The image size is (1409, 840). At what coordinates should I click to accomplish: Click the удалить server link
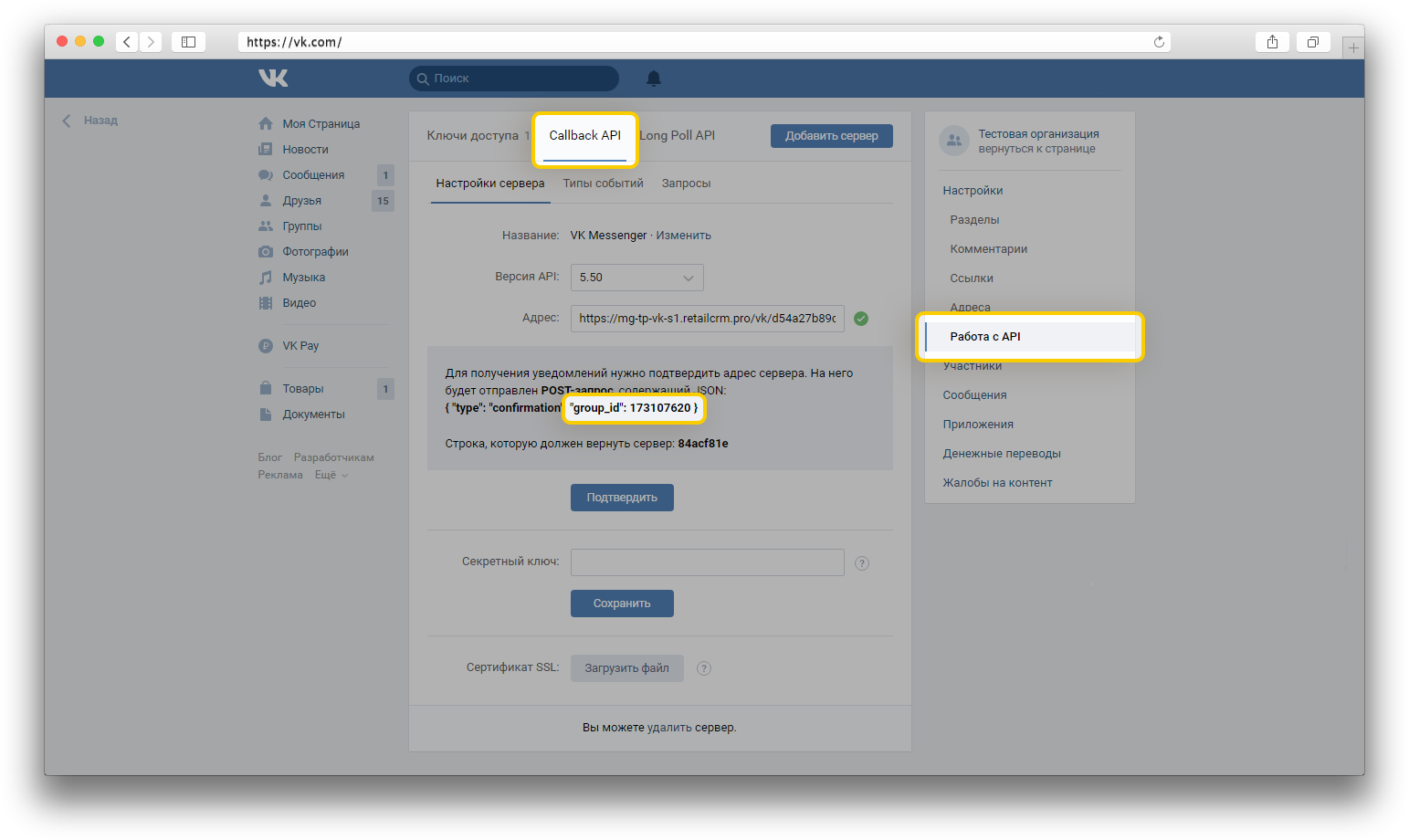669,728
